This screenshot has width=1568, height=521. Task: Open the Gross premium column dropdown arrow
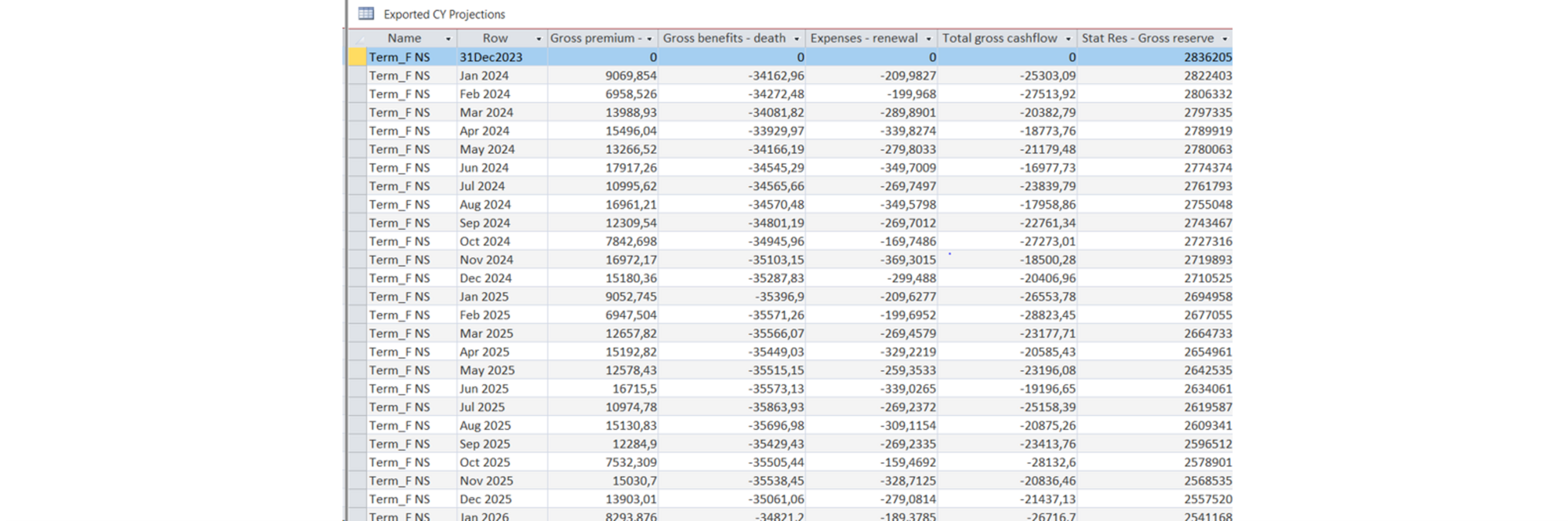(649, 38)
